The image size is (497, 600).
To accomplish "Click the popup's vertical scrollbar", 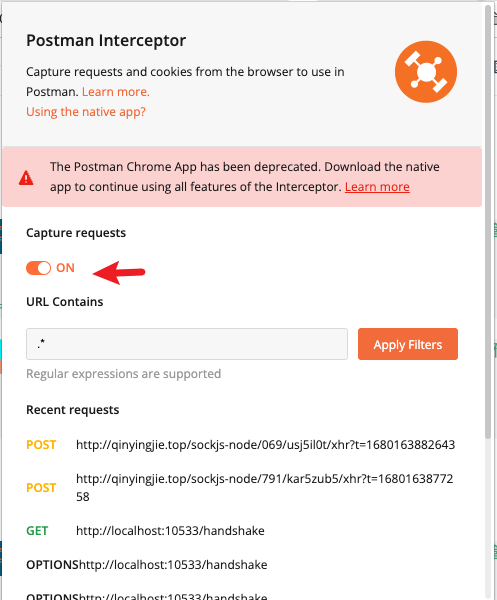I will 488,222.
